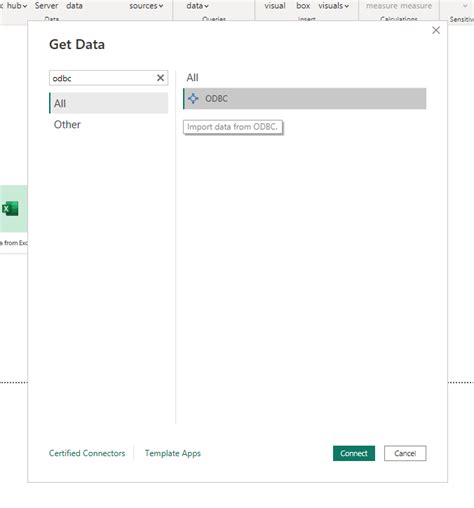Viewport: 474px width, 508px height.
Task: Click the 'Get Data' dialog title
Action: click(77, 44)
